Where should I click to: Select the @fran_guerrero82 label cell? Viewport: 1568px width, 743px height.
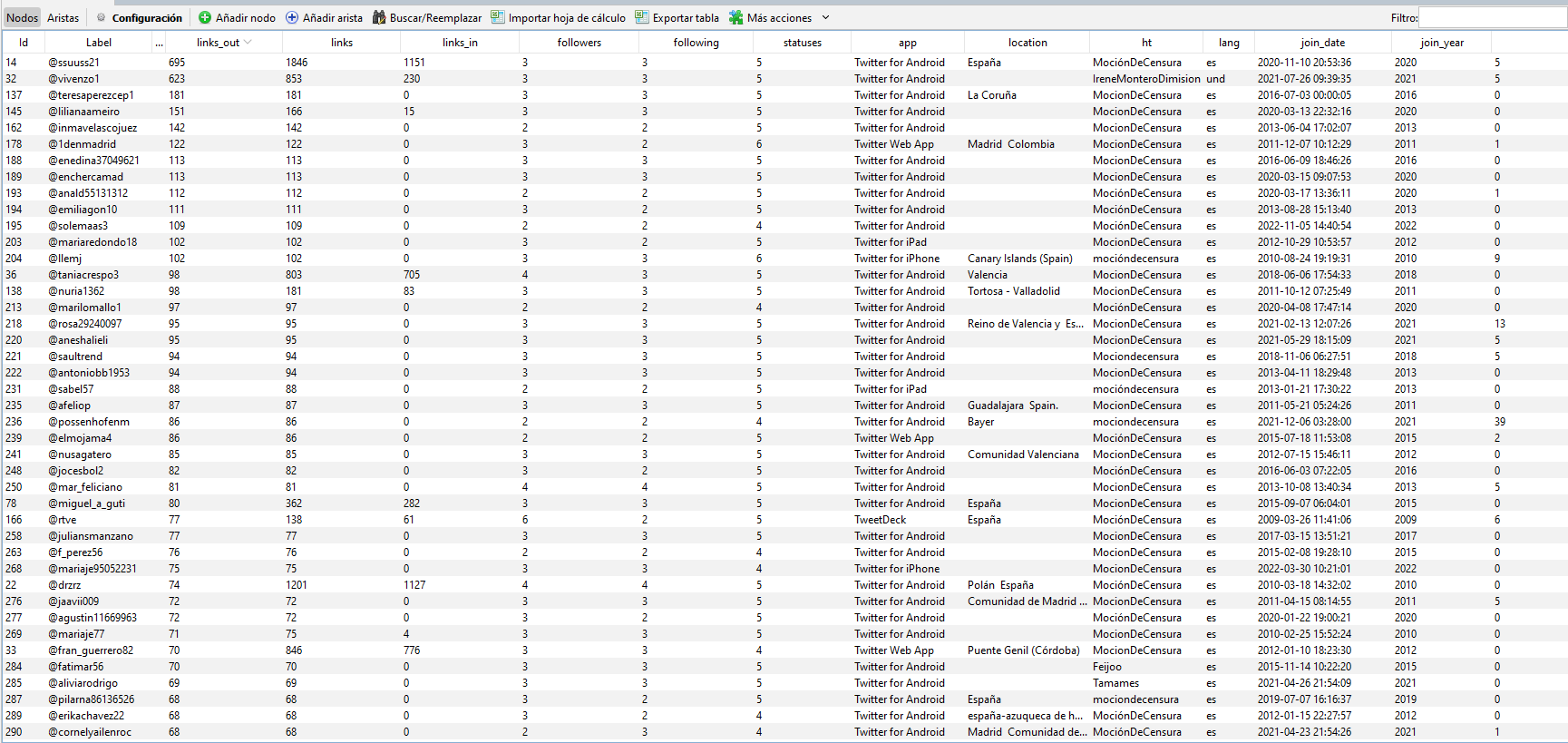(x=90, y=650)
